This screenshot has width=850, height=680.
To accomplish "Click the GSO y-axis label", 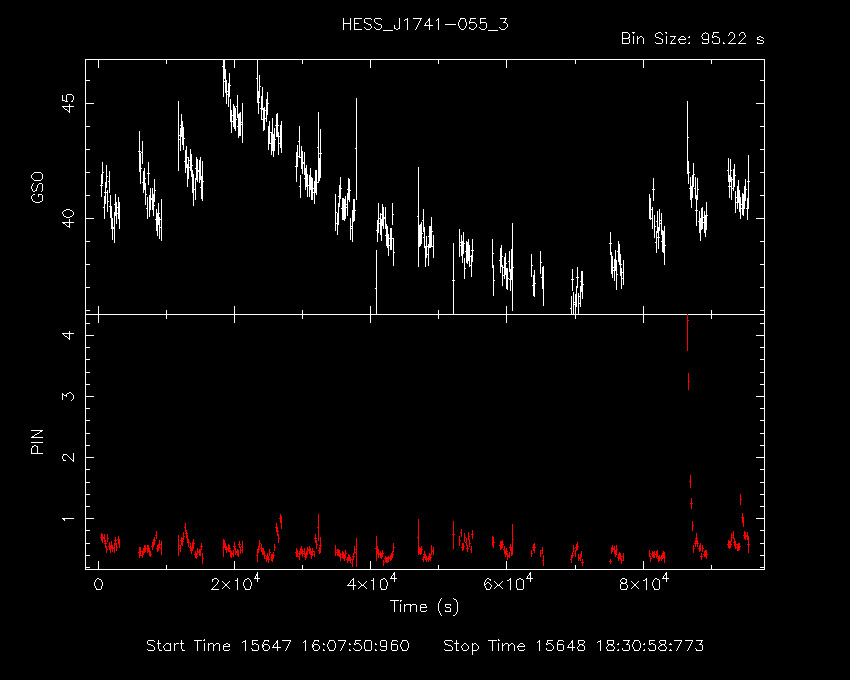I will pos(37,188).
